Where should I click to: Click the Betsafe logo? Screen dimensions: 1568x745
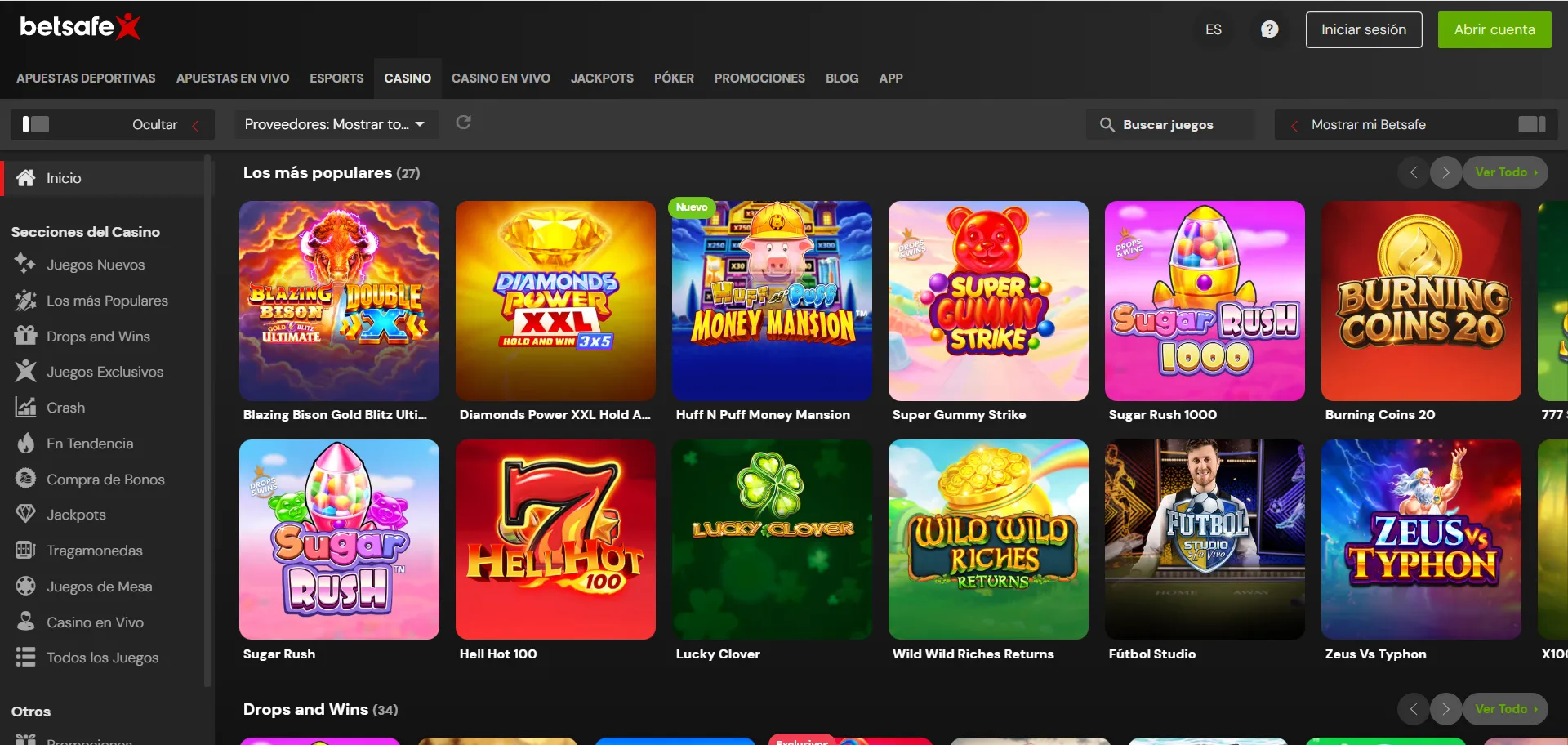pyautogui.click(x=80, y=27)
